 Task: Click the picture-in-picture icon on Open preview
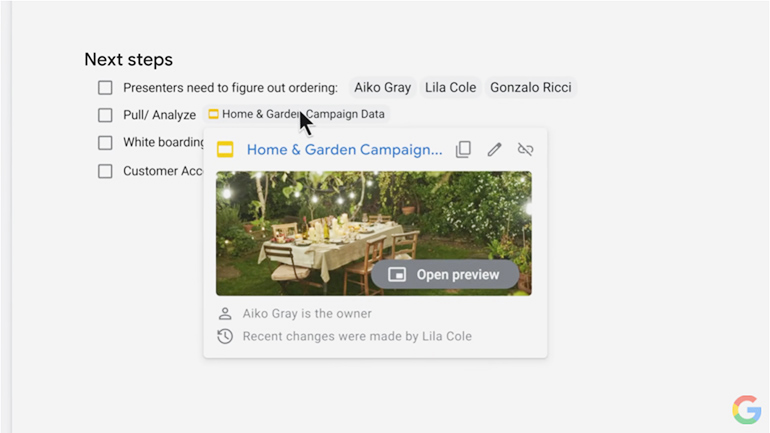(x=397, y=274)
